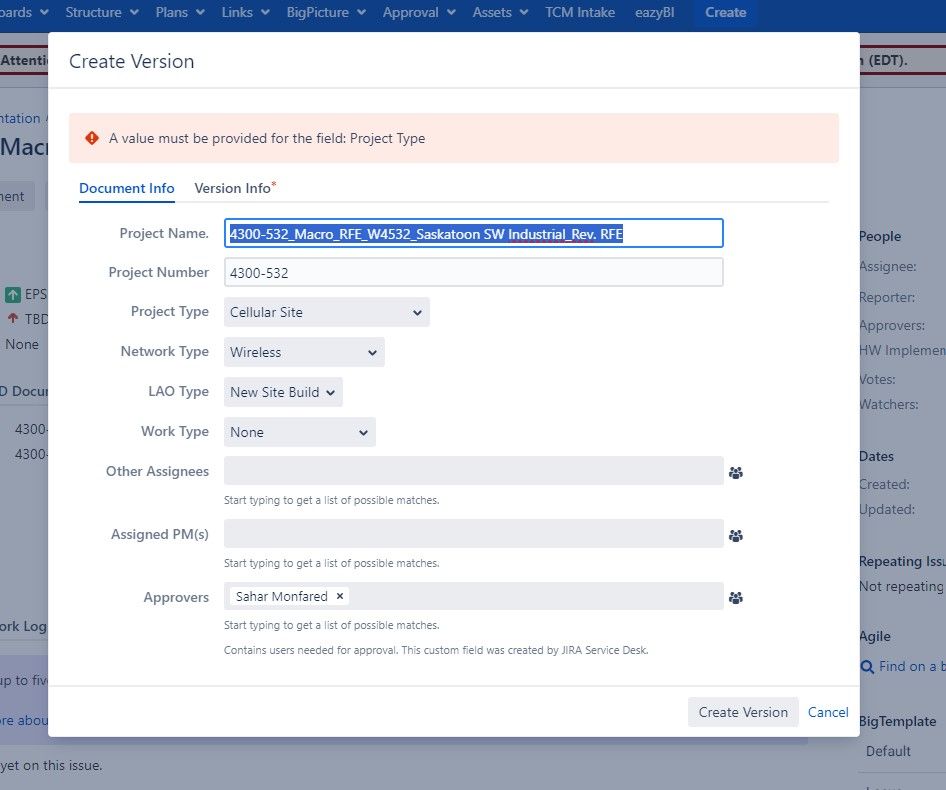Open the LAO Type dropdown
Viewport: 946px width, 790px height.
tap(283, 392)
